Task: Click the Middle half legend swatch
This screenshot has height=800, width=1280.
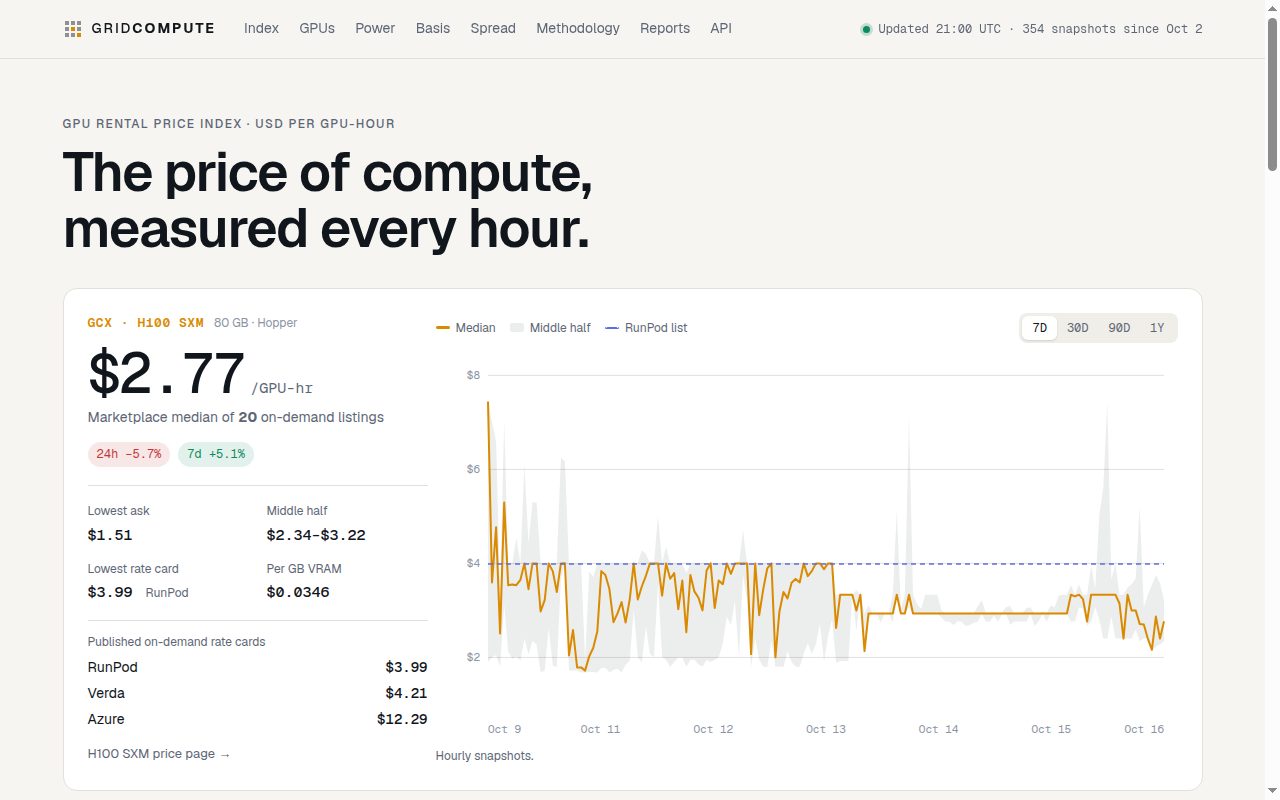Action: point(517,328)
